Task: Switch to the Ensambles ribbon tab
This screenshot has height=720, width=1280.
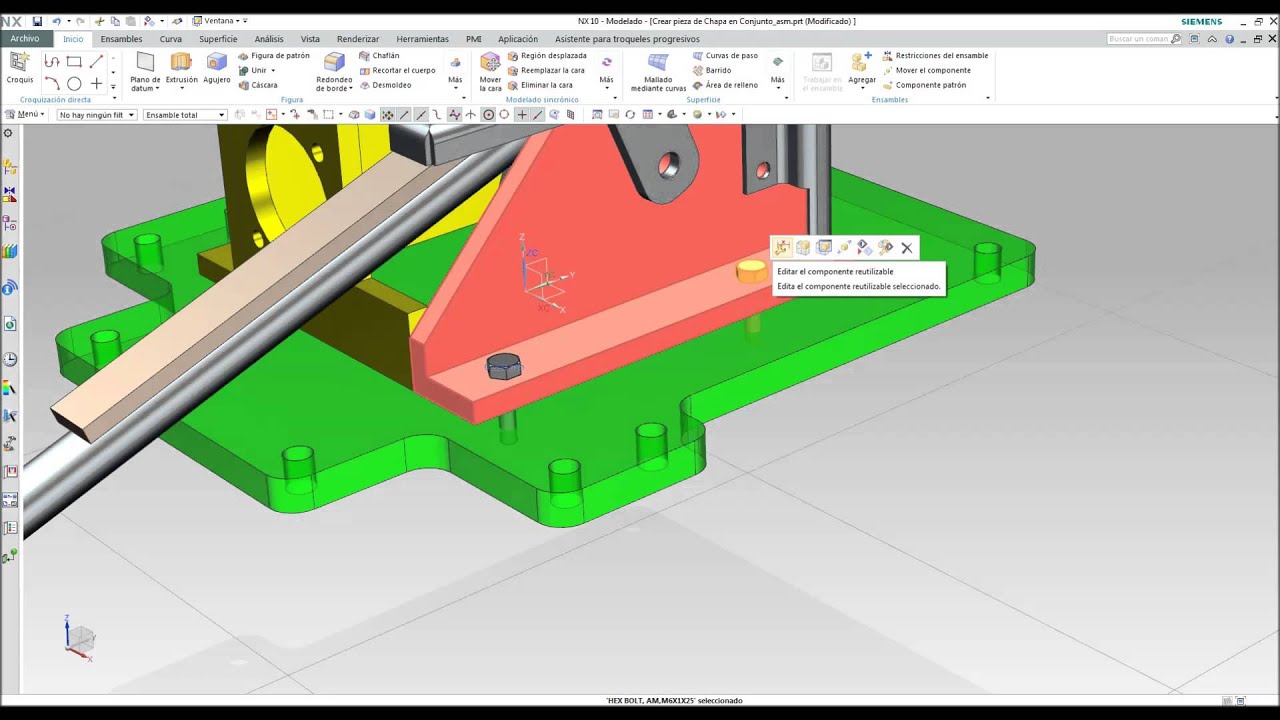Action: (121, 39)
